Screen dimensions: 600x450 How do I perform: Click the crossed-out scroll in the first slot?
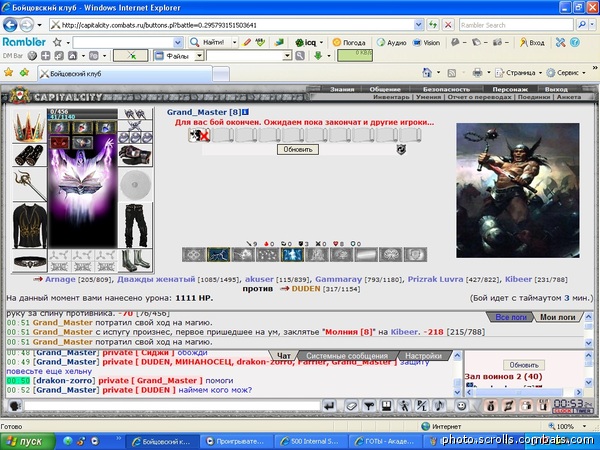point(199,135)
